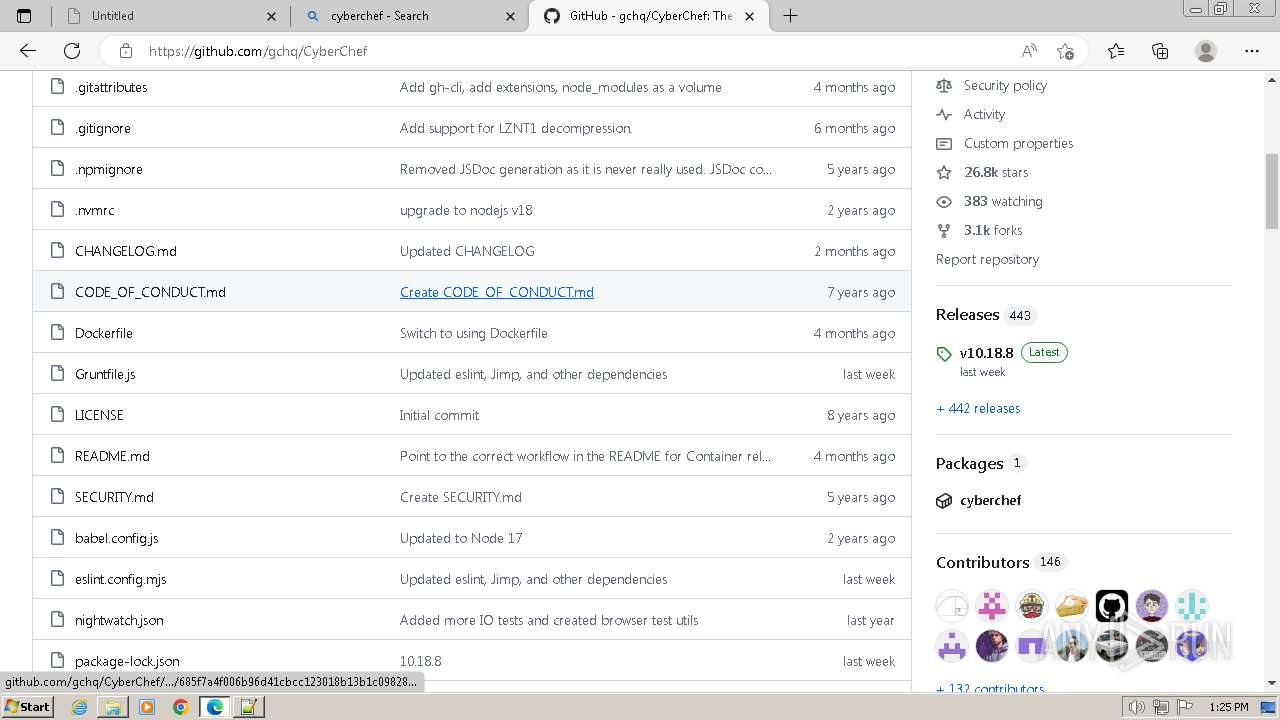The height and width of the screenshot is (720, 1280).
Task: Switch to the cyberchef Search tab
Action: point(408,16)
